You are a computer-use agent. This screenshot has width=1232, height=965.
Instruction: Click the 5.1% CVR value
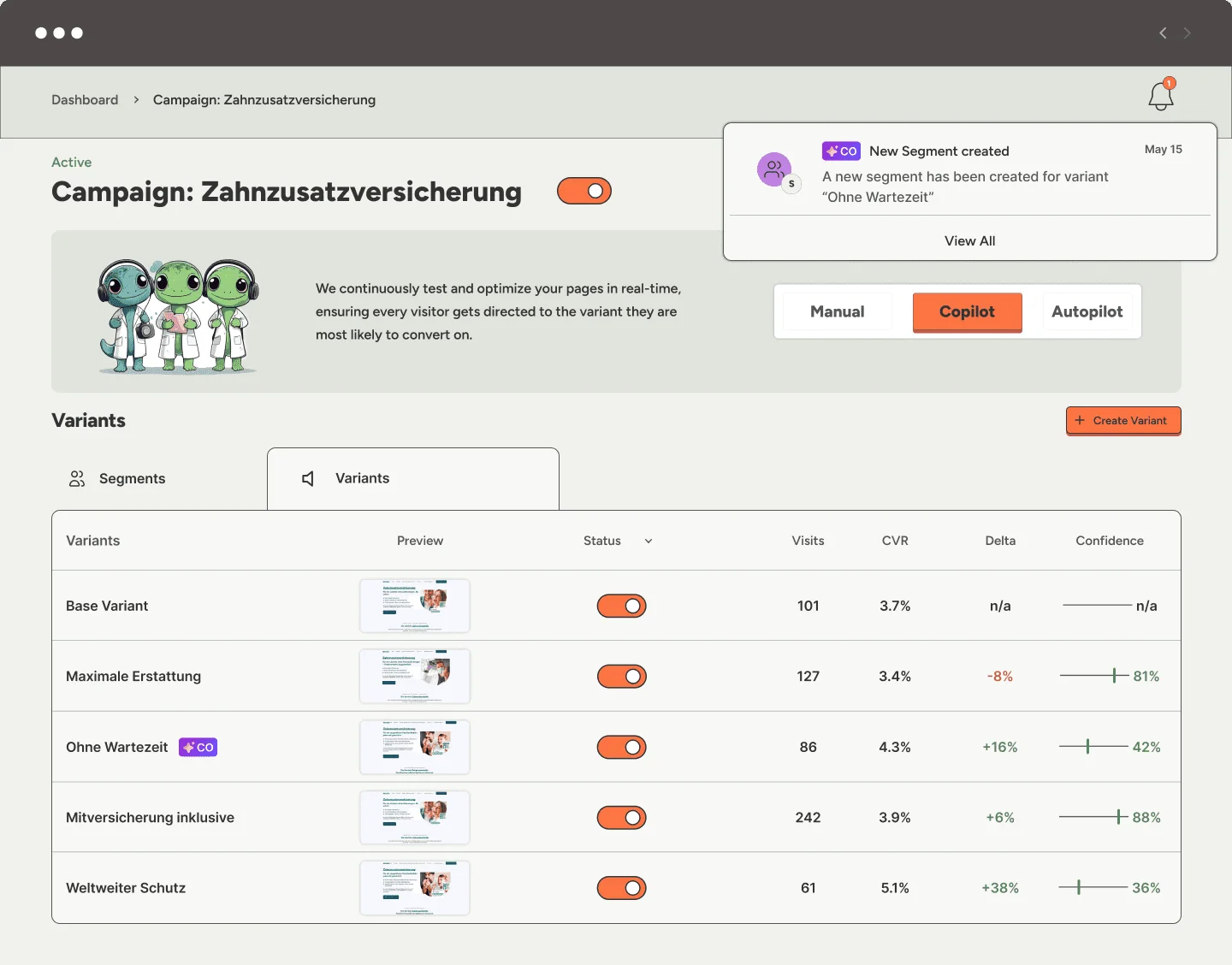pos(895,888)
